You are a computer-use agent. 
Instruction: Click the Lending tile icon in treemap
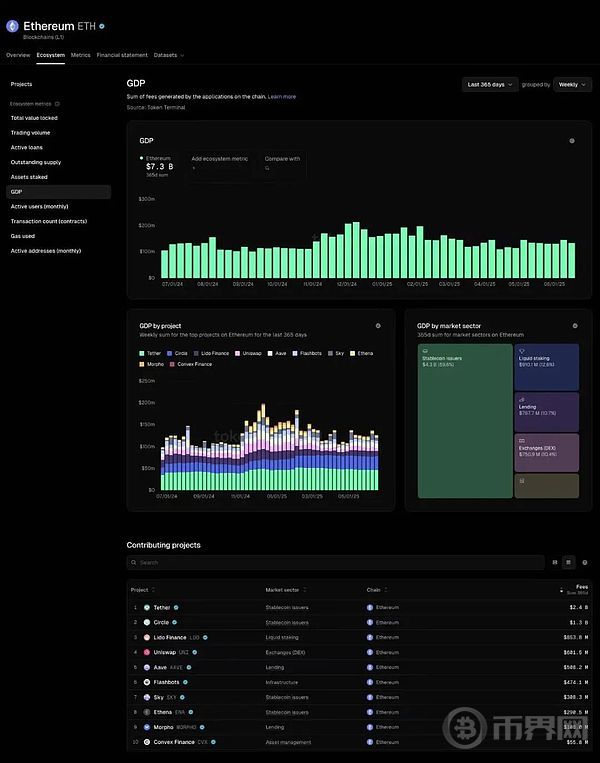coord(522,400)
